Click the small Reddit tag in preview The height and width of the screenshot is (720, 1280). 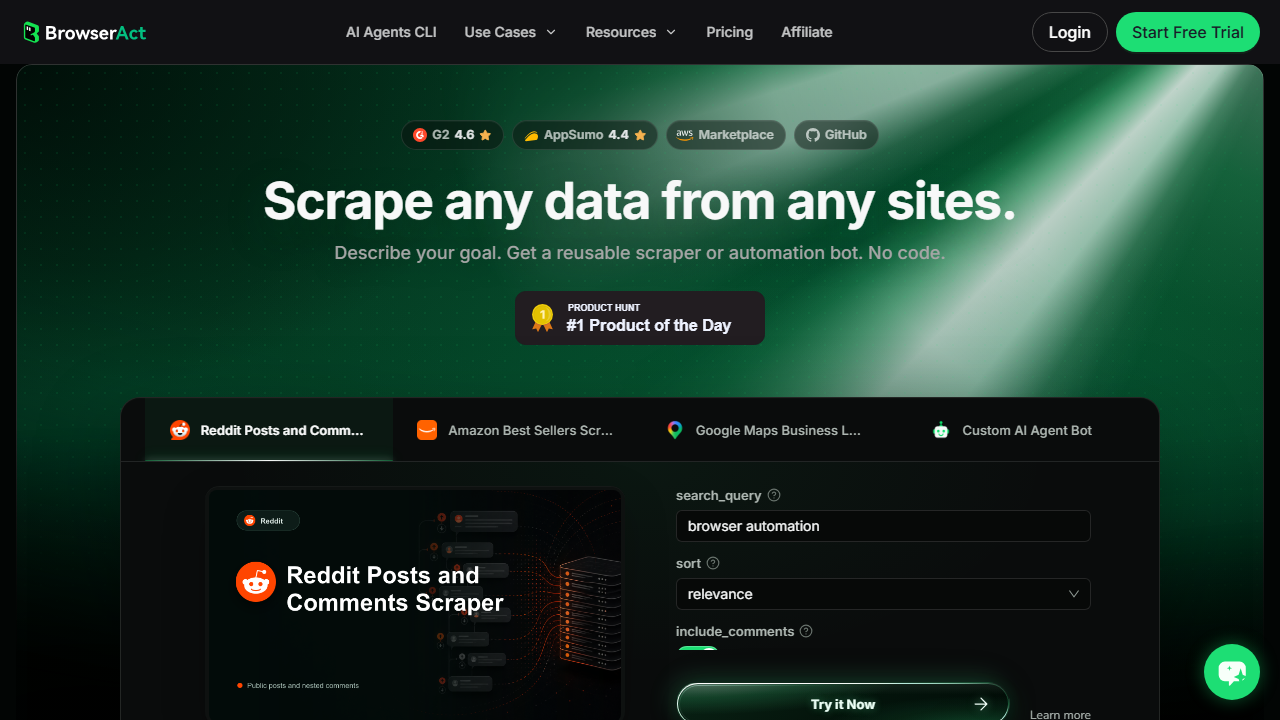pyautogui.click(x=268, y=520)
